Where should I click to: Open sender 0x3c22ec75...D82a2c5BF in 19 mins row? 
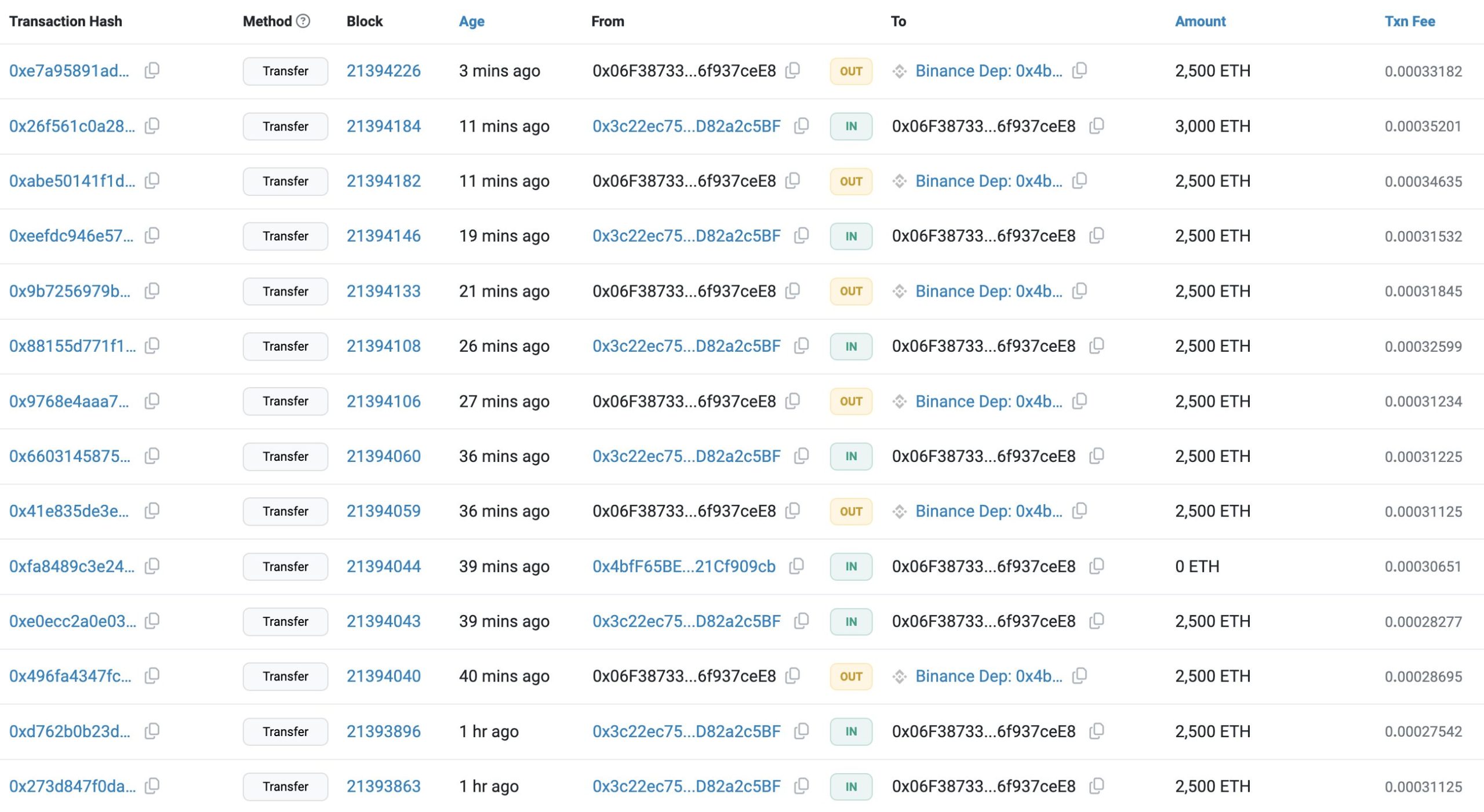[x=686, y=236]
